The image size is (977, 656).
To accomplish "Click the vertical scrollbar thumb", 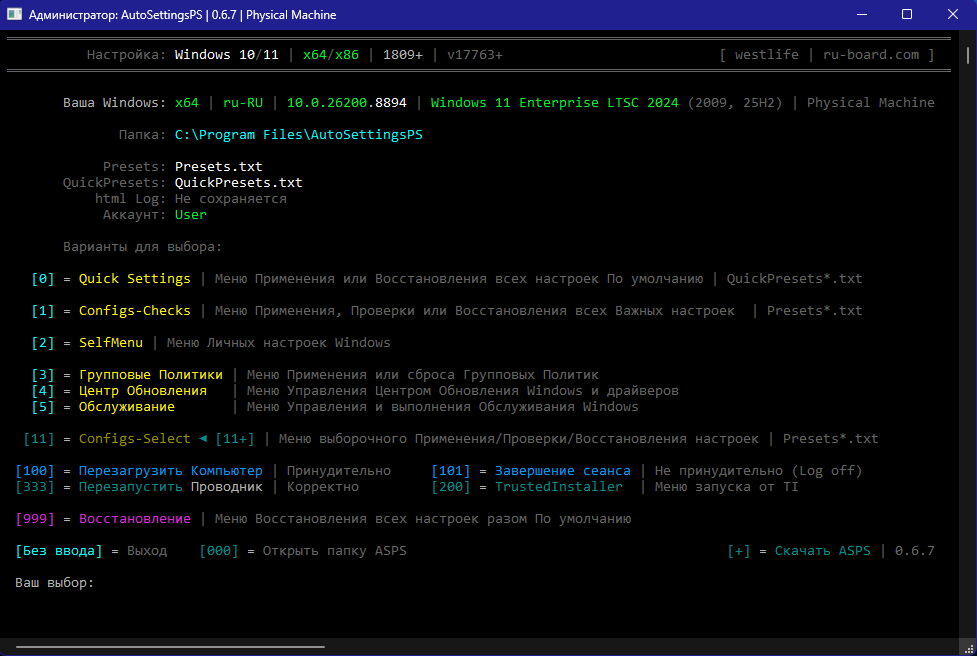I will click(968, 55).
